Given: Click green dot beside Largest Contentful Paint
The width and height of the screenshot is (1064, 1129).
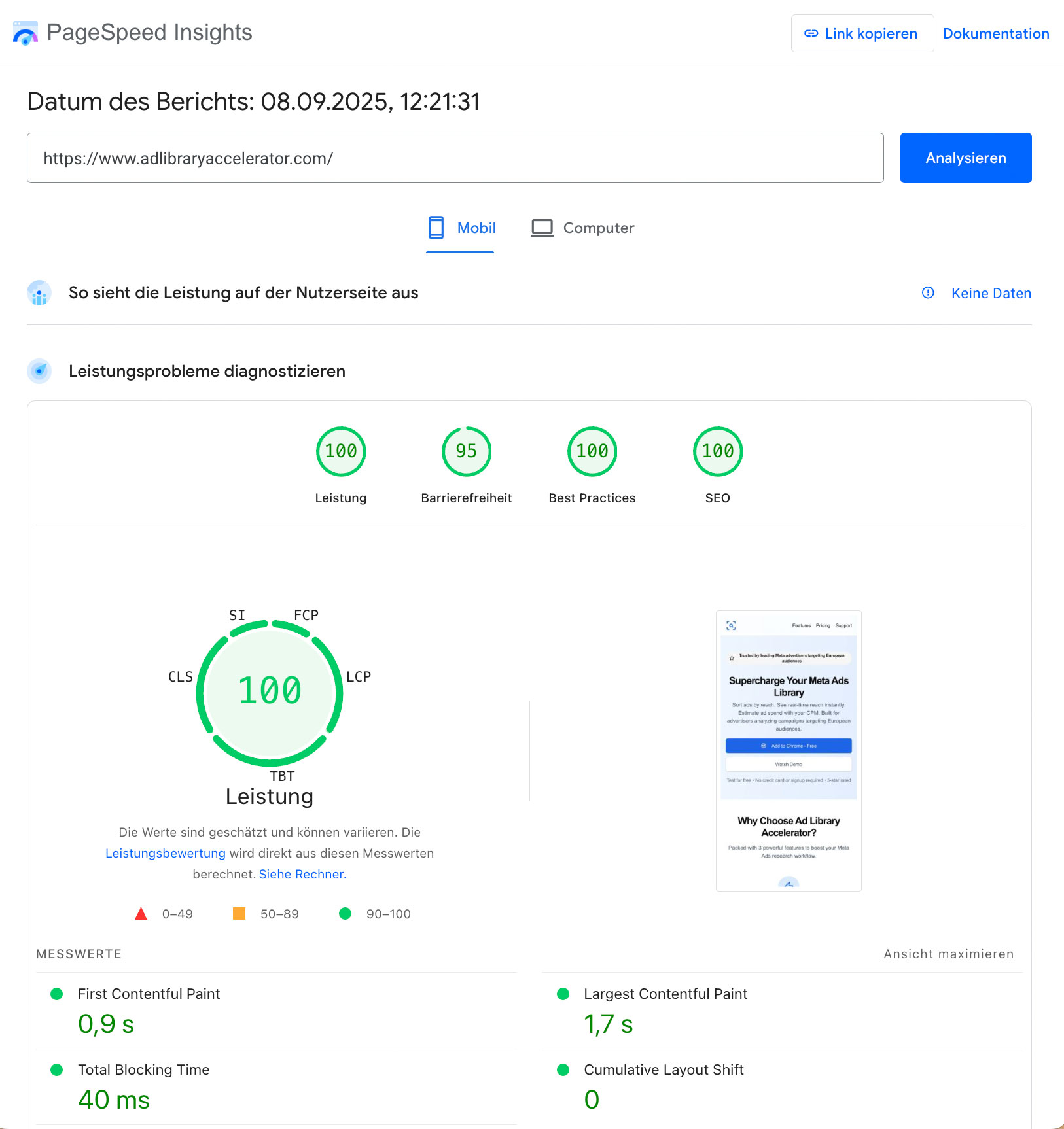Looking at the screenshot, I should tap(563, 994).
